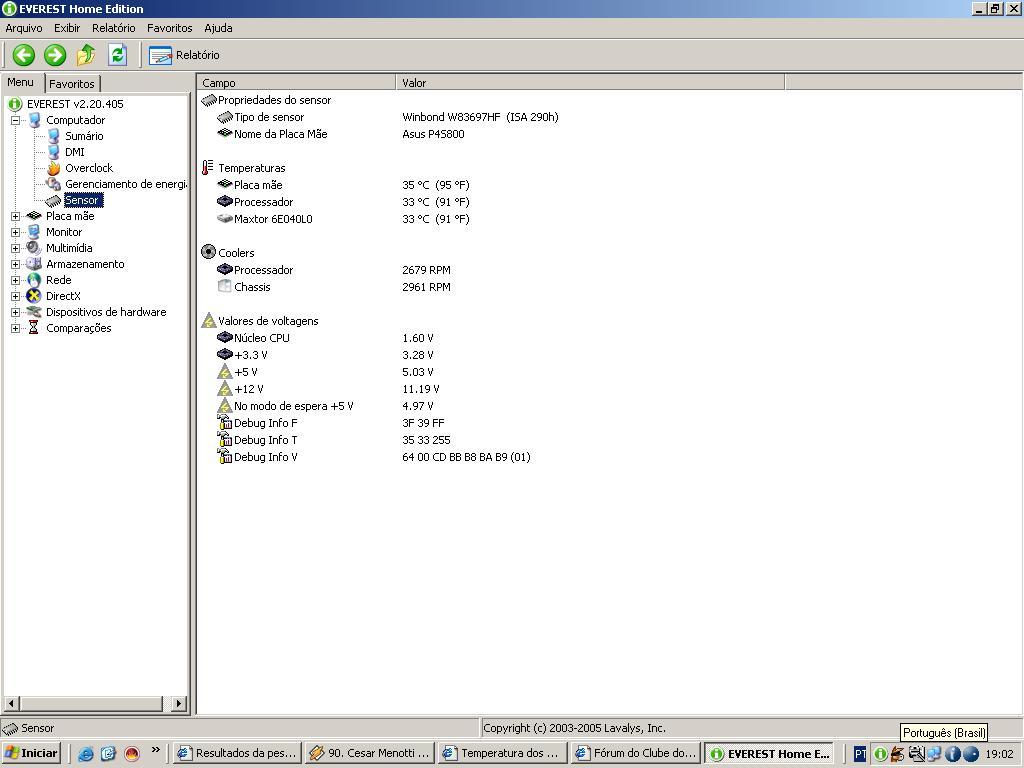Screen dimensions: 1024x768
Task: Go up one level with the folder arrow icon
Action: [x=86, y=55]
